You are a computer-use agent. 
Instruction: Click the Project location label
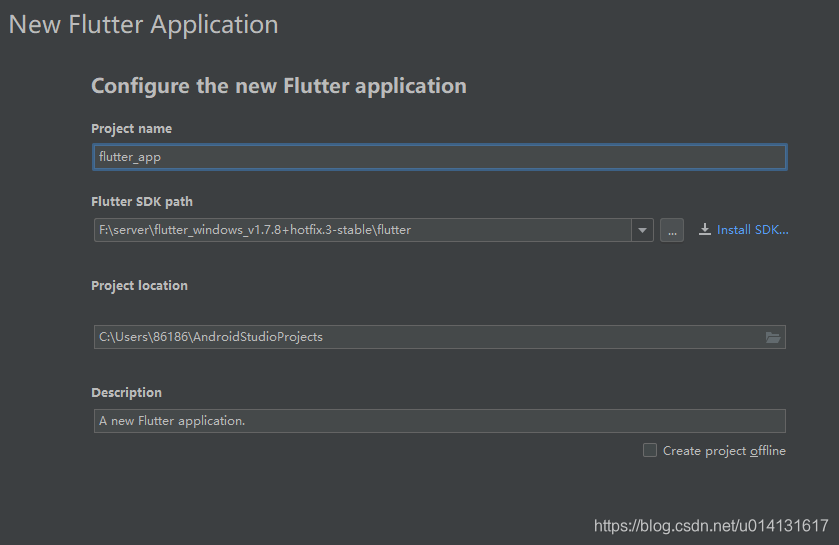coord(140,286)
